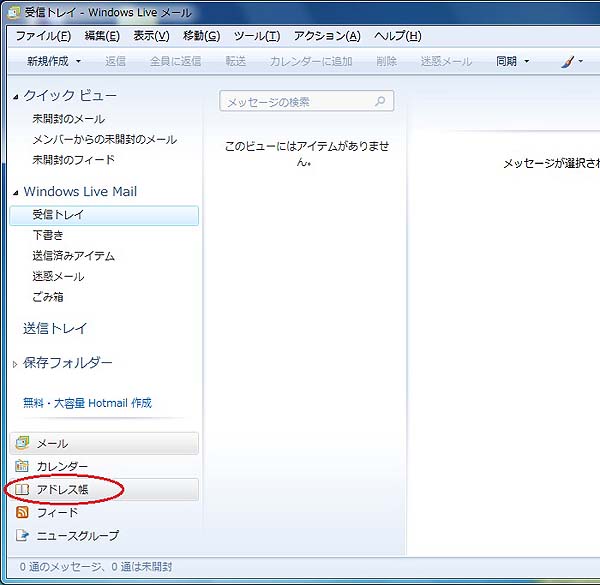The width and height of the screenshot is (600, 585).
Task: Open the Calendar icon shortcut
Action: [x=22, y=466]
